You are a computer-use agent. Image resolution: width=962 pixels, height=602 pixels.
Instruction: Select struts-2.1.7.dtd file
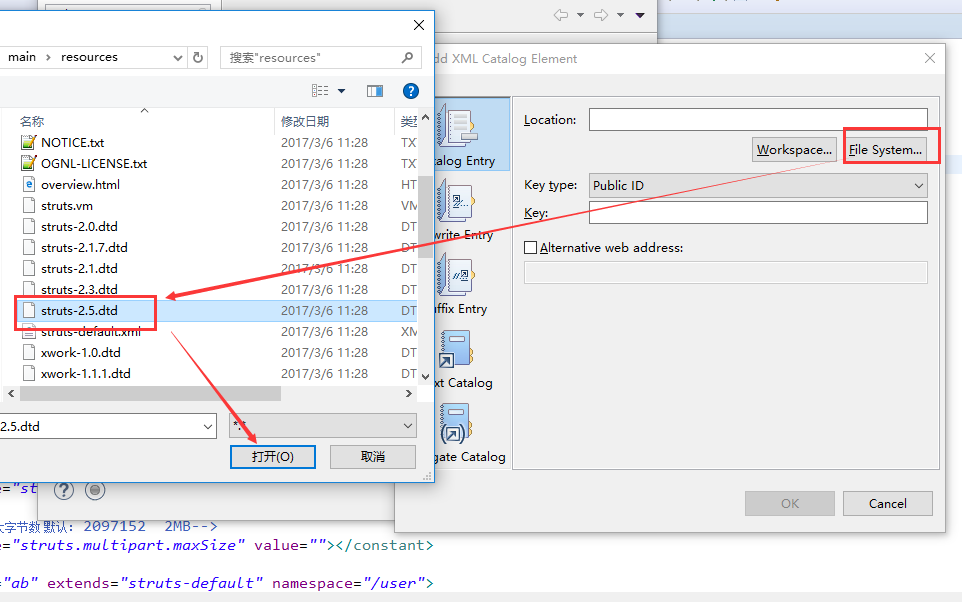[x=84, y=247]
